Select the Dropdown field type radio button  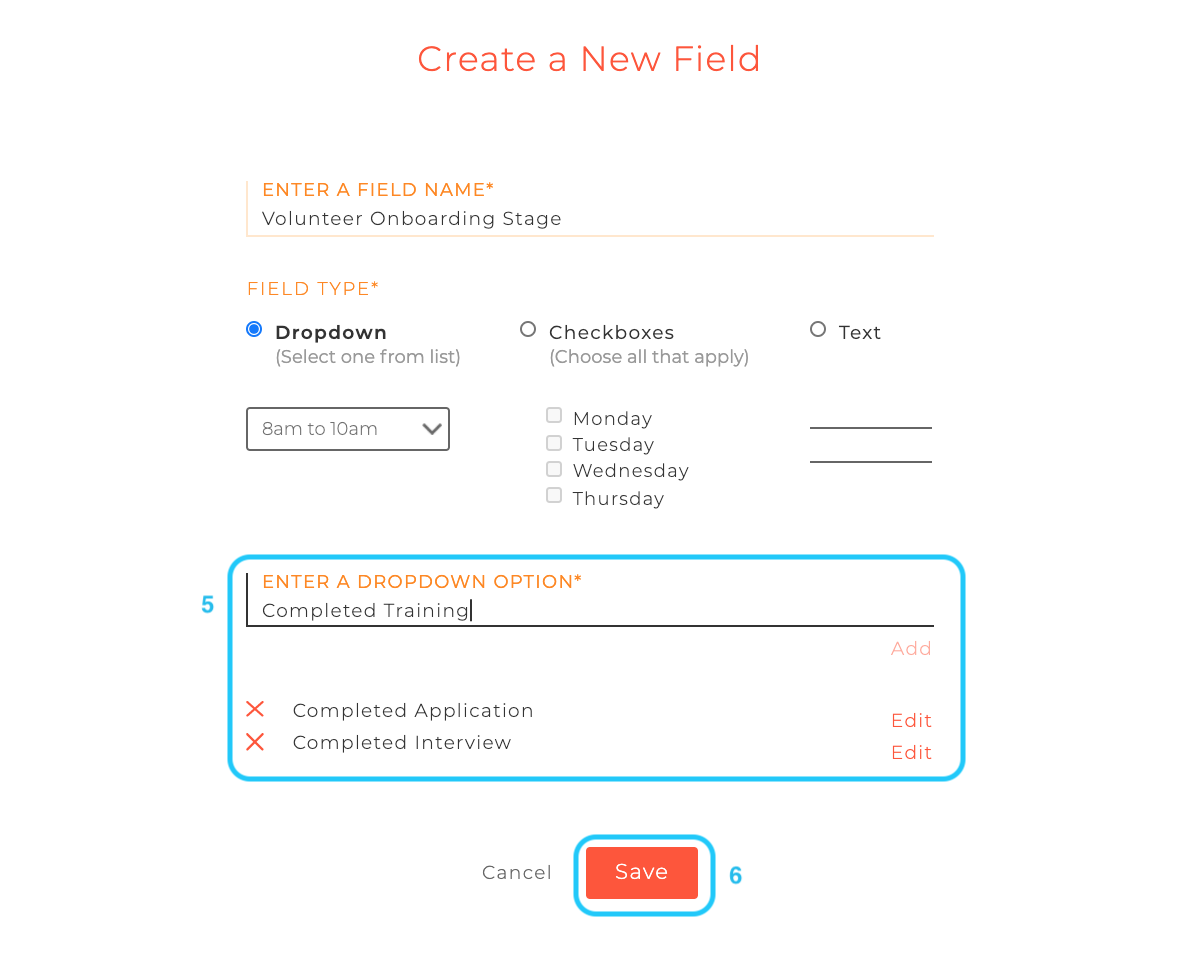[254, 329]
